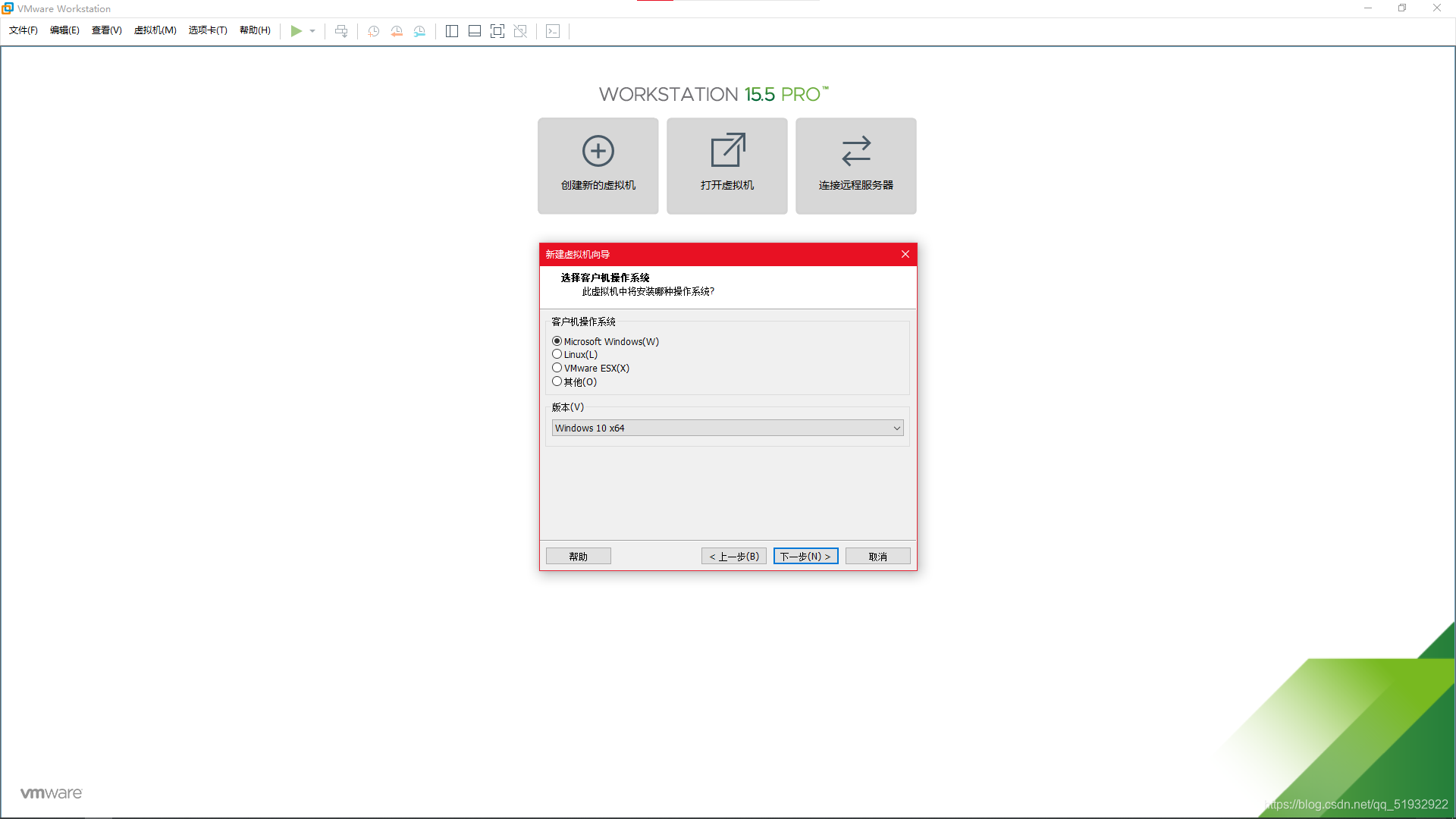The width and height of the screenshot is (1456, 819).
Task: Expand the Windows 10 x64 version dropdown
Action: (896, 428)
